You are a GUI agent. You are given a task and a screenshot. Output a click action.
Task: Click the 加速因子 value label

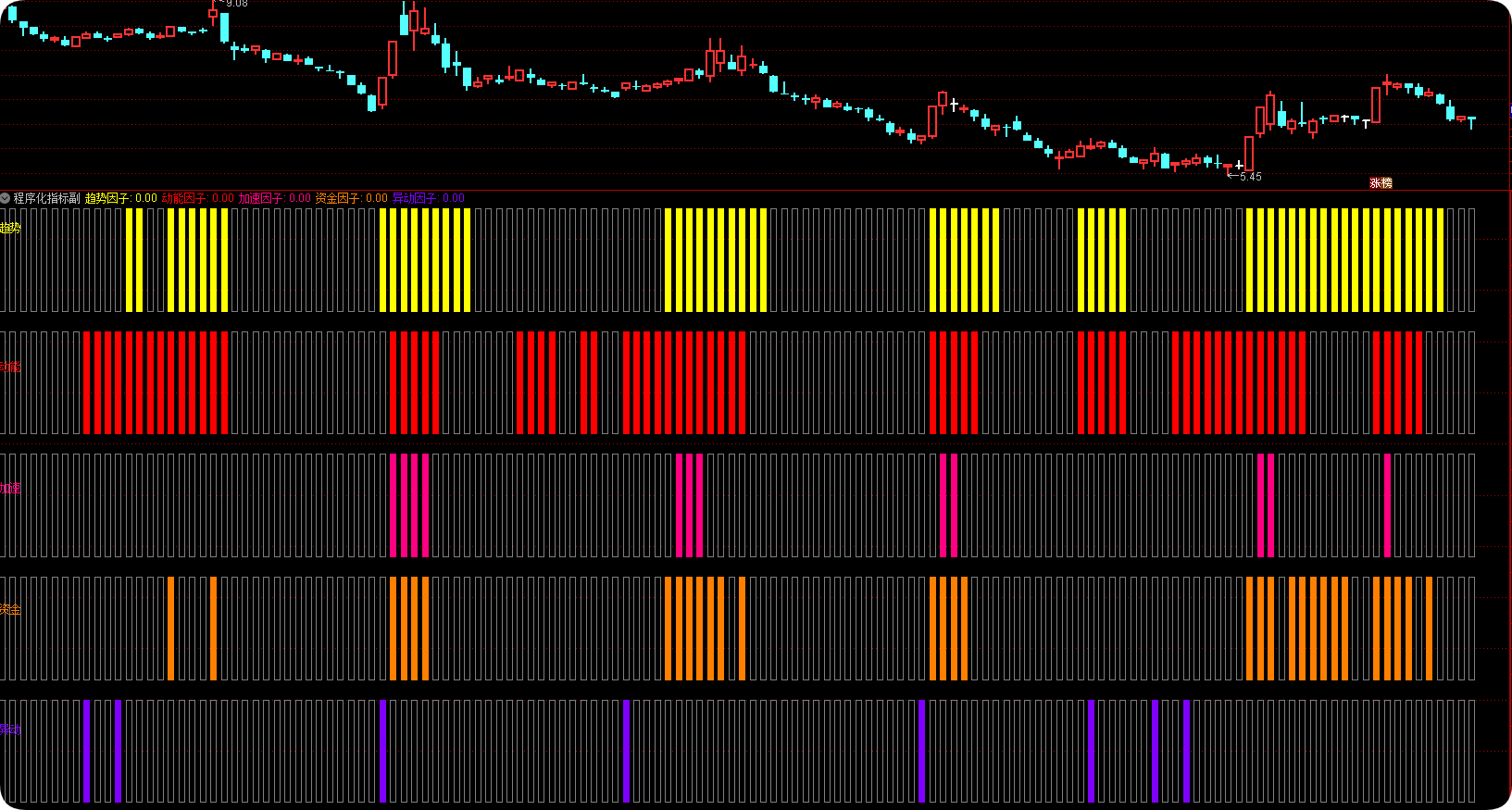[275, 198]
